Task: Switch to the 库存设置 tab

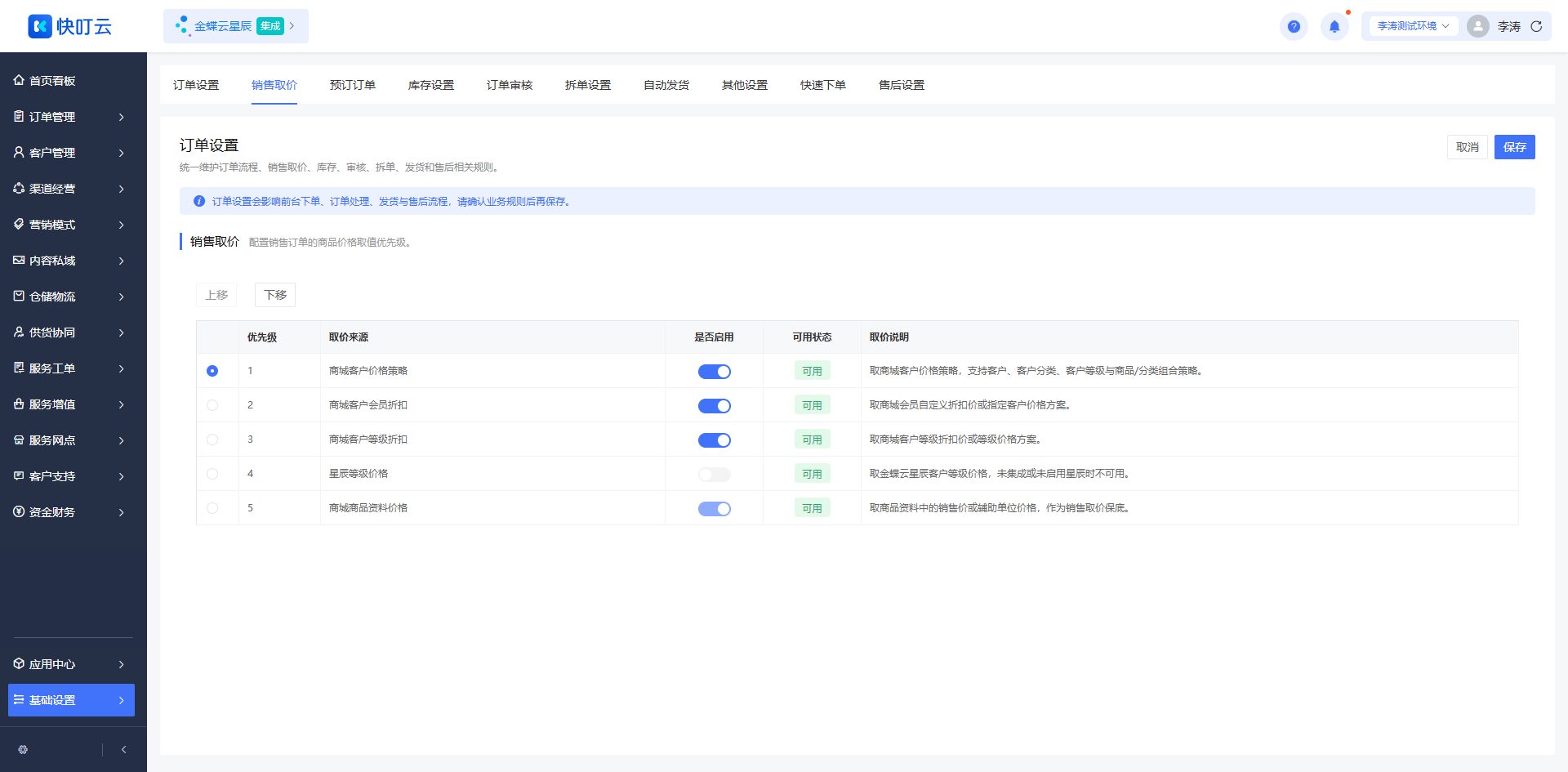Action: click(431, 85)
